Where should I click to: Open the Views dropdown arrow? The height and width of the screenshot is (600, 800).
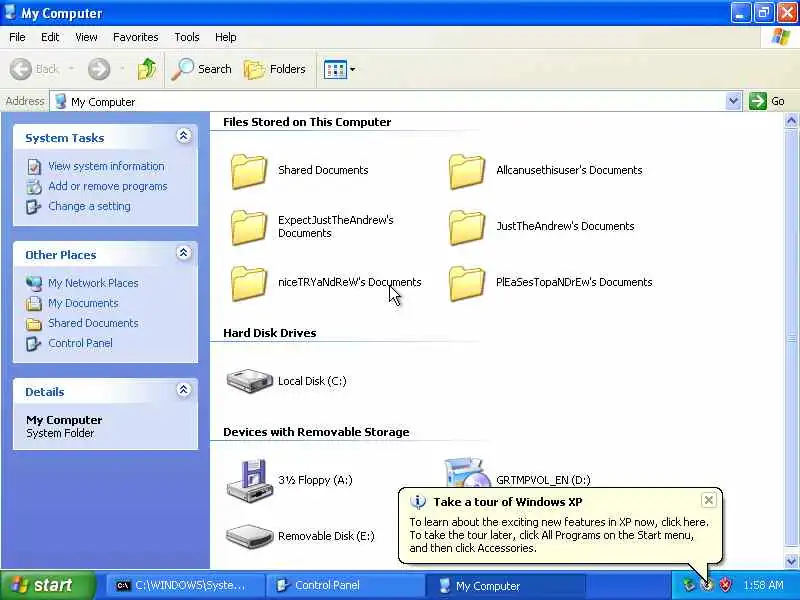[x=353, y=69]
